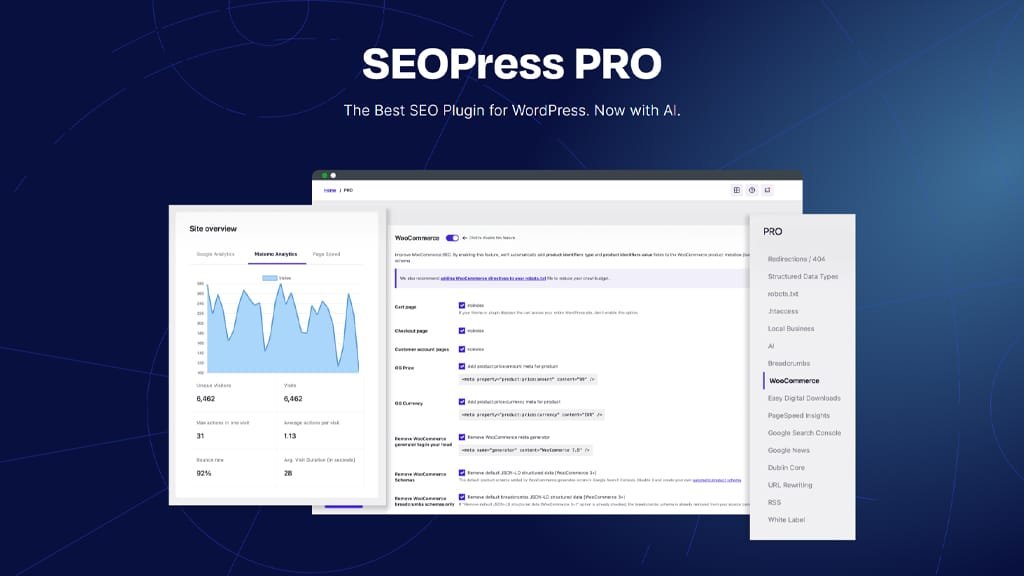Open Redirections / 404 in PRO menu
This screenshot has height=576, width=1024.
pyautogui.click(x=796, y=259)
